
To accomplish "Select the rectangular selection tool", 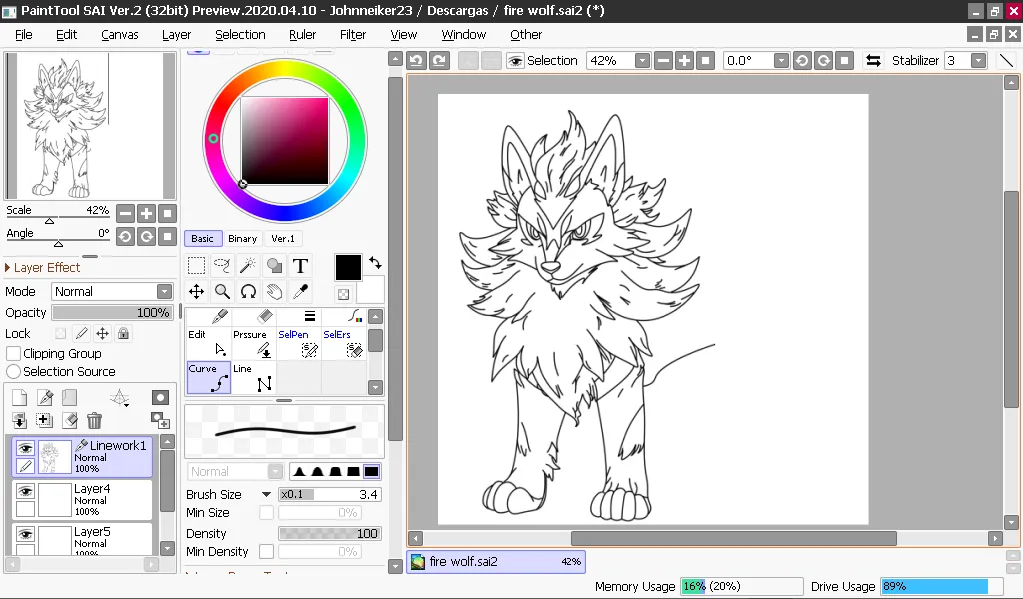I will [196, 266].
